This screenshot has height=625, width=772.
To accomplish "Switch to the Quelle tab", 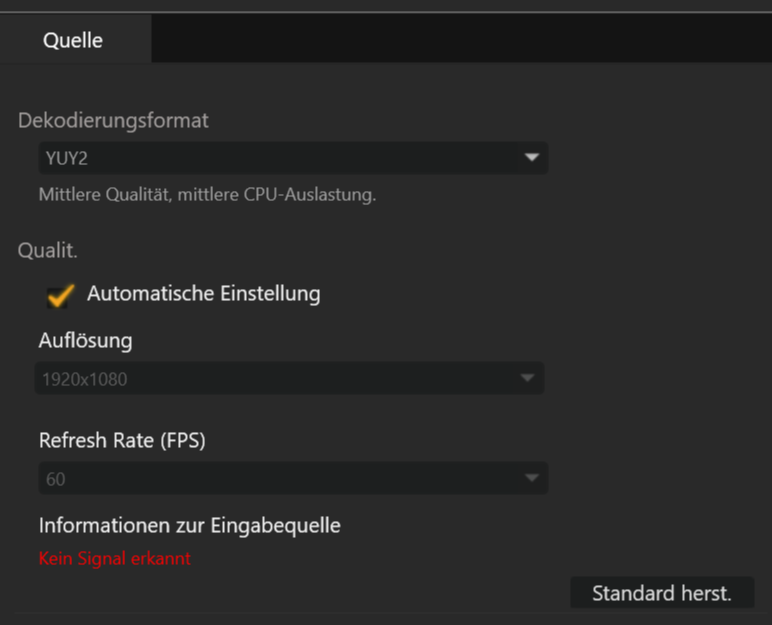I will [x=73, y=41].
